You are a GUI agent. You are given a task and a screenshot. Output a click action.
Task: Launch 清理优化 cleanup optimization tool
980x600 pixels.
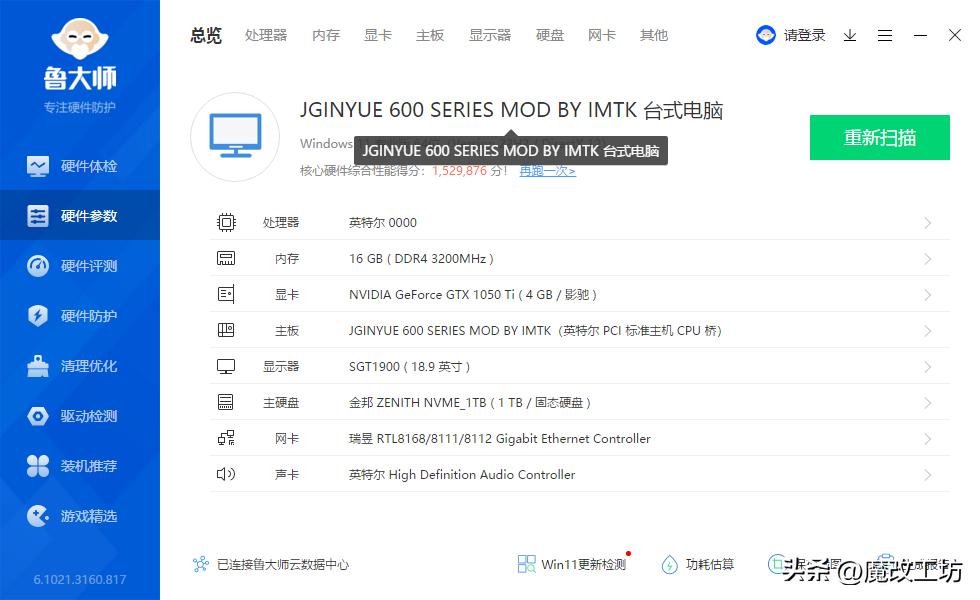point(80,366)
